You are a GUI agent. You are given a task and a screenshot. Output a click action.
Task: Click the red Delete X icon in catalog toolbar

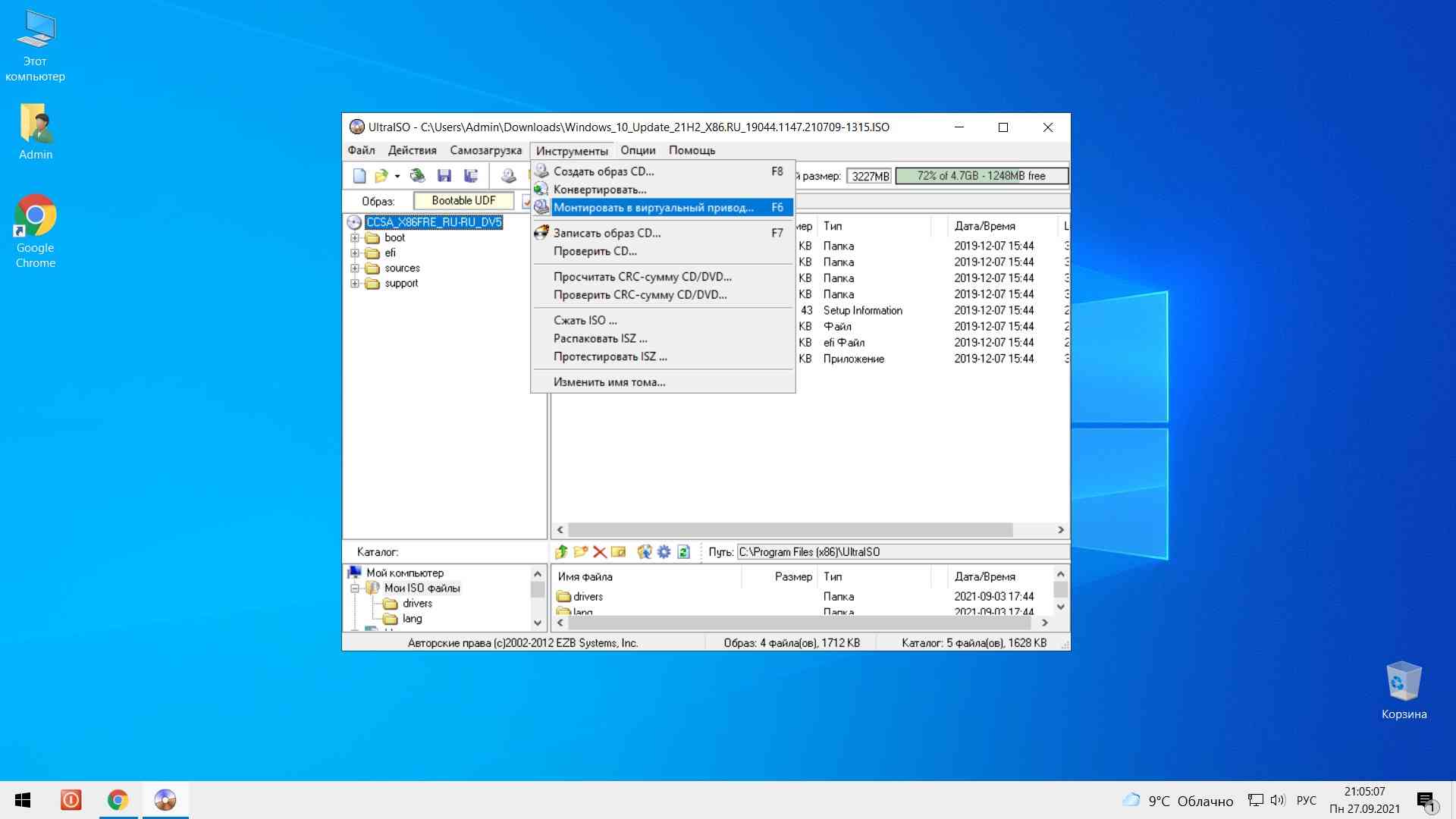coord(599,552)
